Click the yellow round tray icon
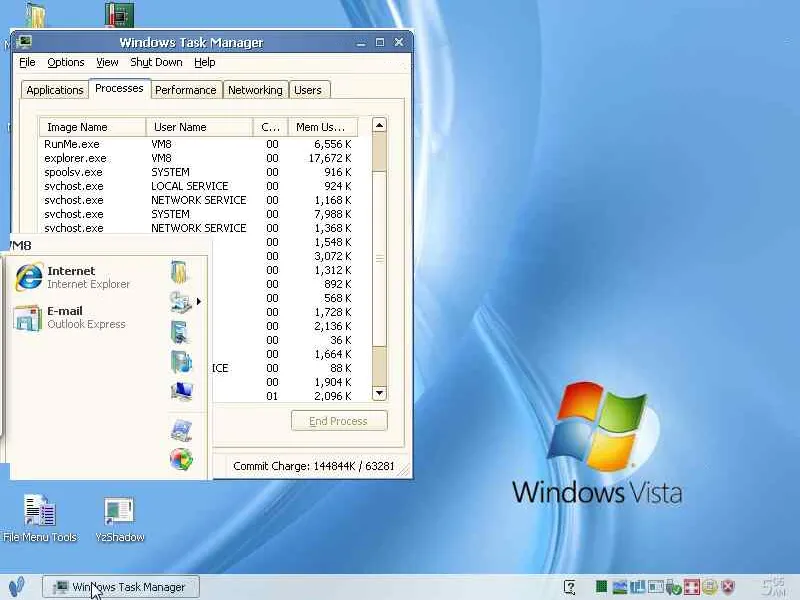 709,587
